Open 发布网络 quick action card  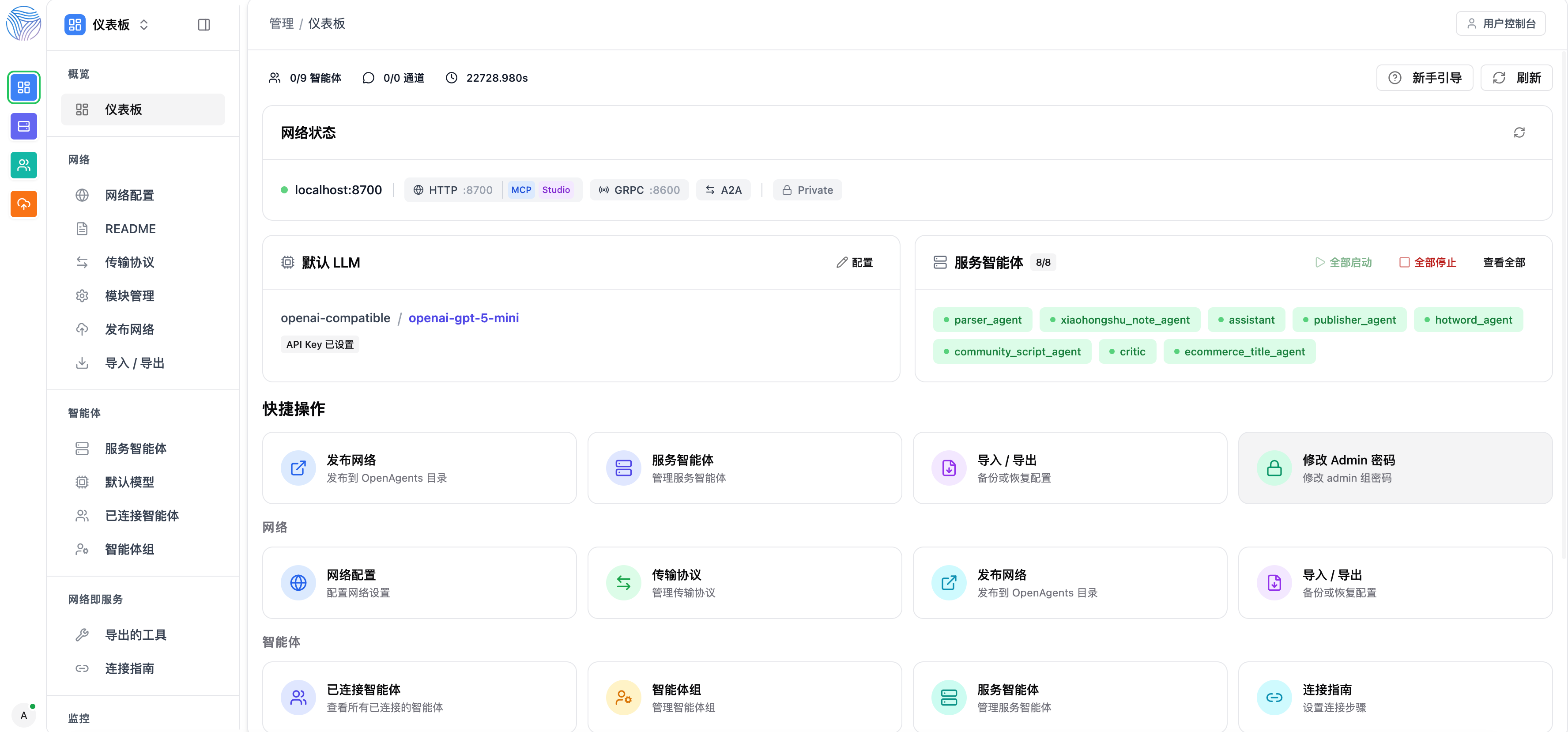tap(419, 468)
